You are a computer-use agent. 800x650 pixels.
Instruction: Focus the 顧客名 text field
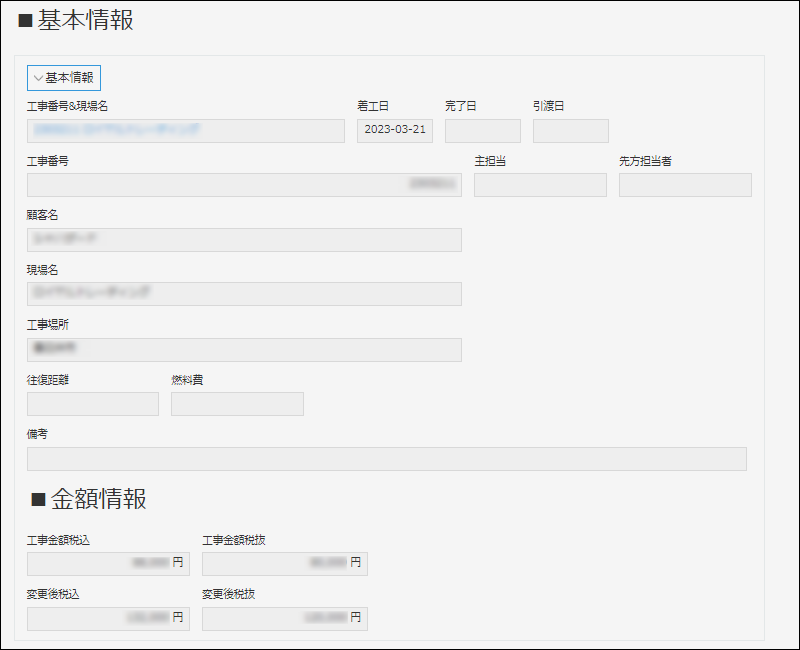click(244, 240)
